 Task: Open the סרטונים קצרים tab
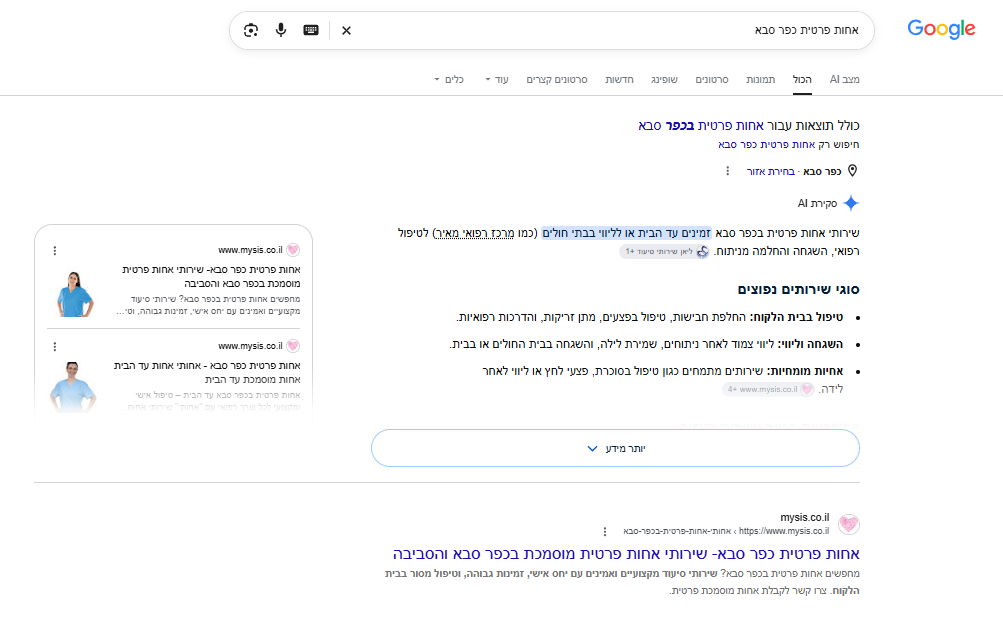pos(557,79)
